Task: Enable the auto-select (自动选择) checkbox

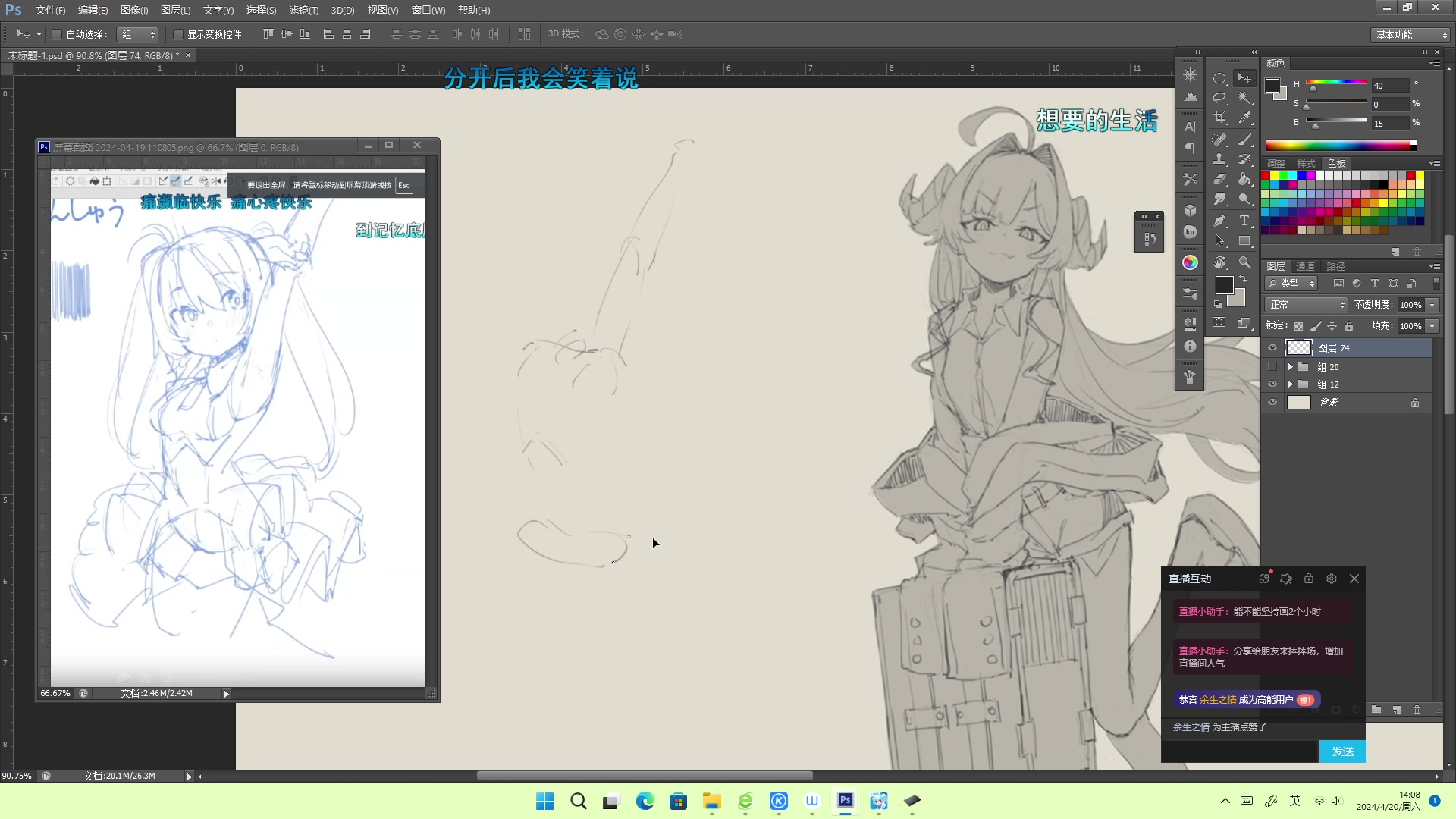Action: click(57, 34)
